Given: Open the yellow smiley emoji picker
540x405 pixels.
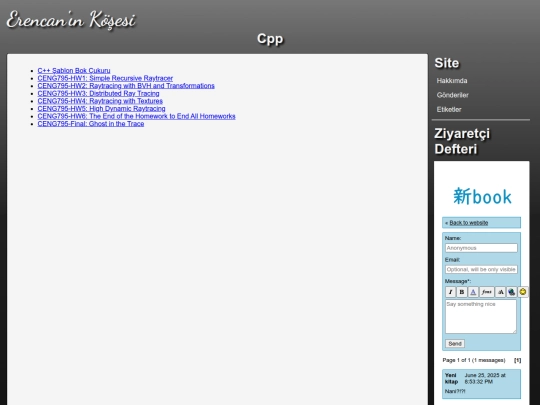Looking at the screenshot, I should (523, 292).
